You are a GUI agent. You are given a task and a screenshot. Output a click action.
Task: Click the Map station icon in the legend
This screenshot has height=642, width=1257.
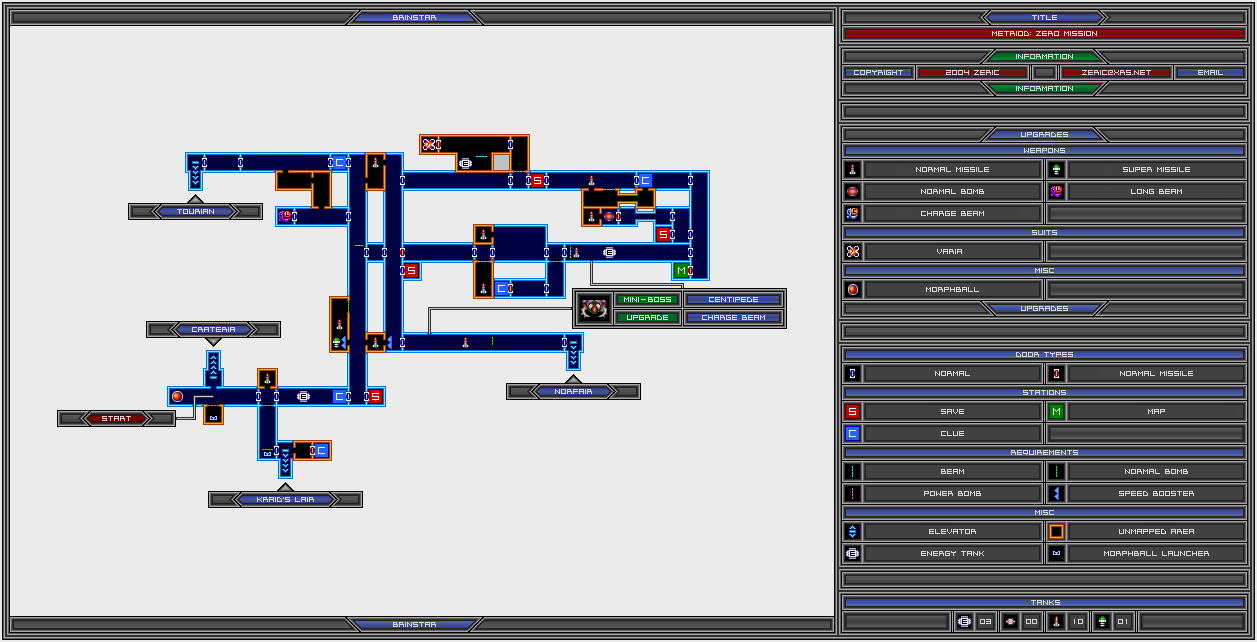click(1056, 411)
